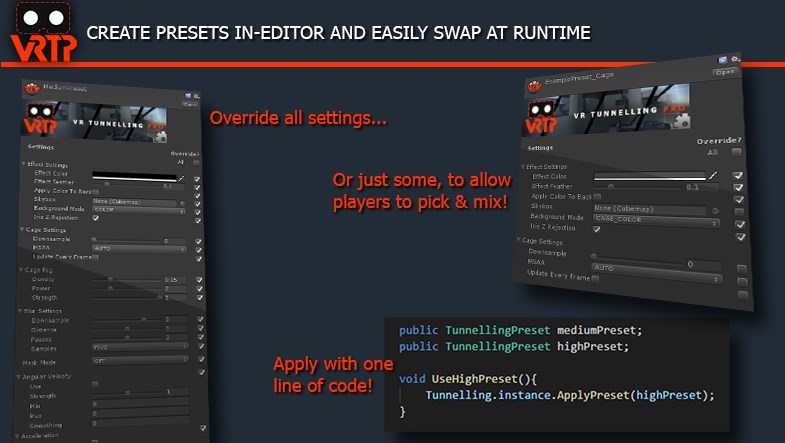
Task: Collapse the Angular Velocity section
Action: point(19,376)
